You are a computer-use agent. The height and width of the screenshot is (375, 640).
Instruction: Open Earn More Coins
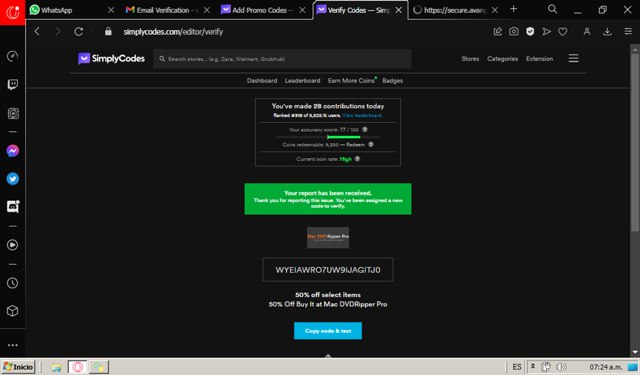coord(351,81)
